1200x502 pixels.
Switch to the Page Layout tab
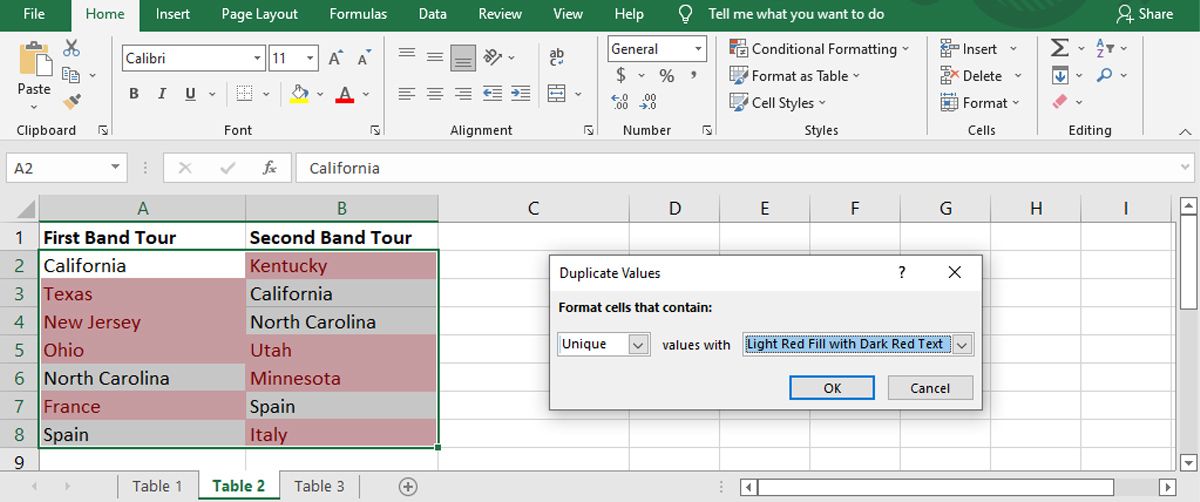pos(260,14)
